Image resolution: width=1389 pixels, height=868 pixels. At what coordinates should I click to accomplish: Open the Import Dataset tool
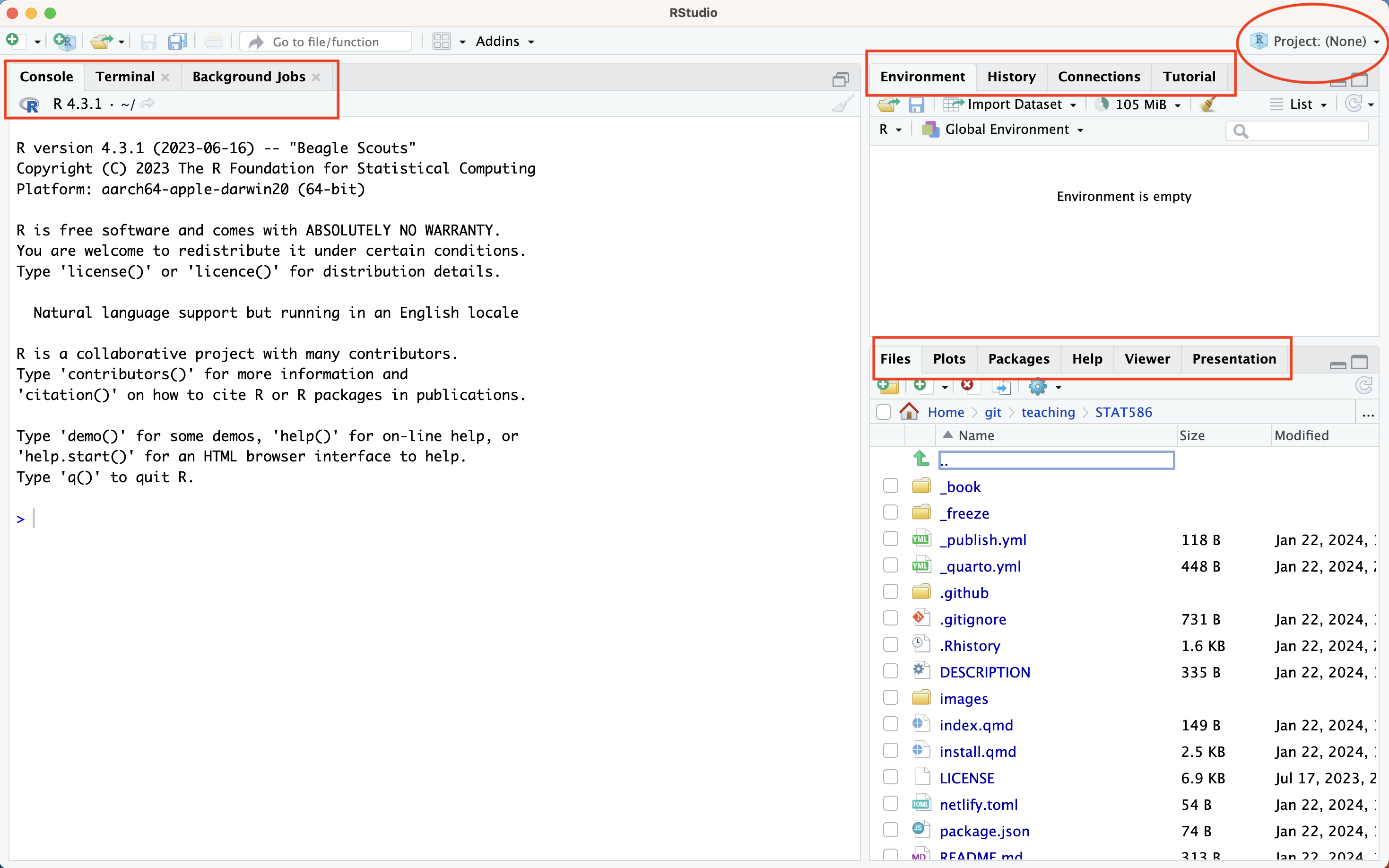[1011, 104]
